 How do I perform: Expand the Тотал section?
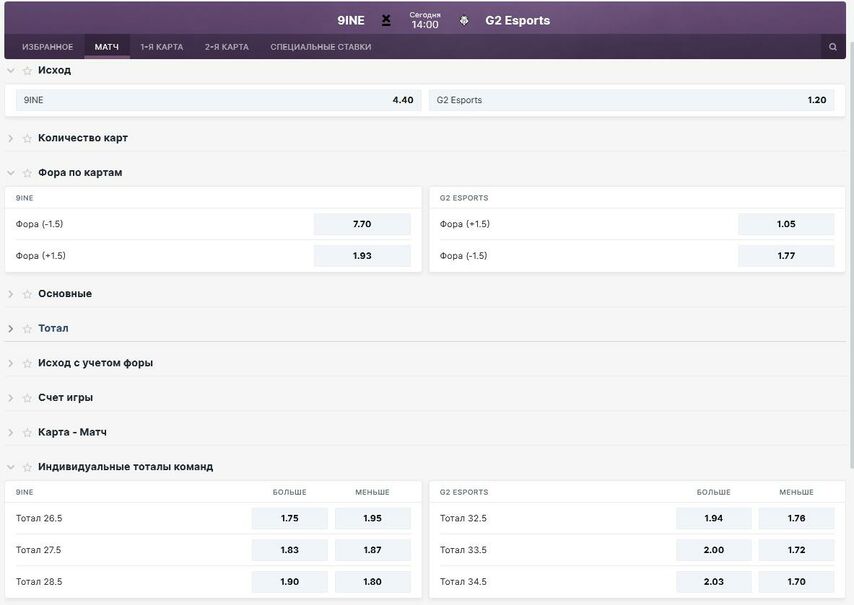pyautogui.click(x=11, y=329)
